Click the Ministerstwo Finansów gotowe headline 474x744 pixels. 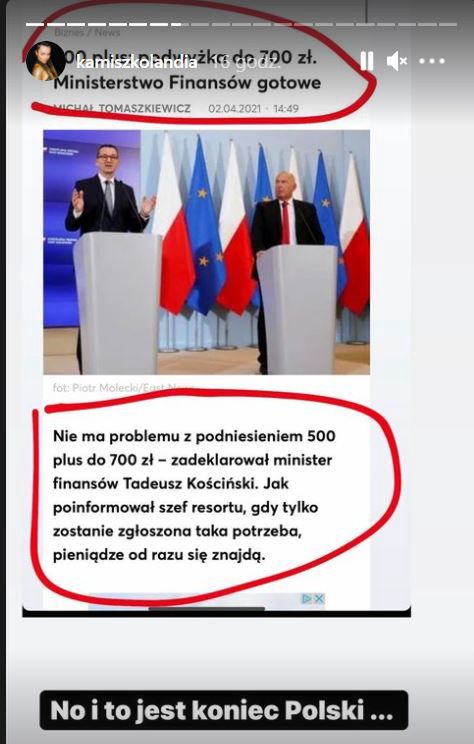[187, 83]
